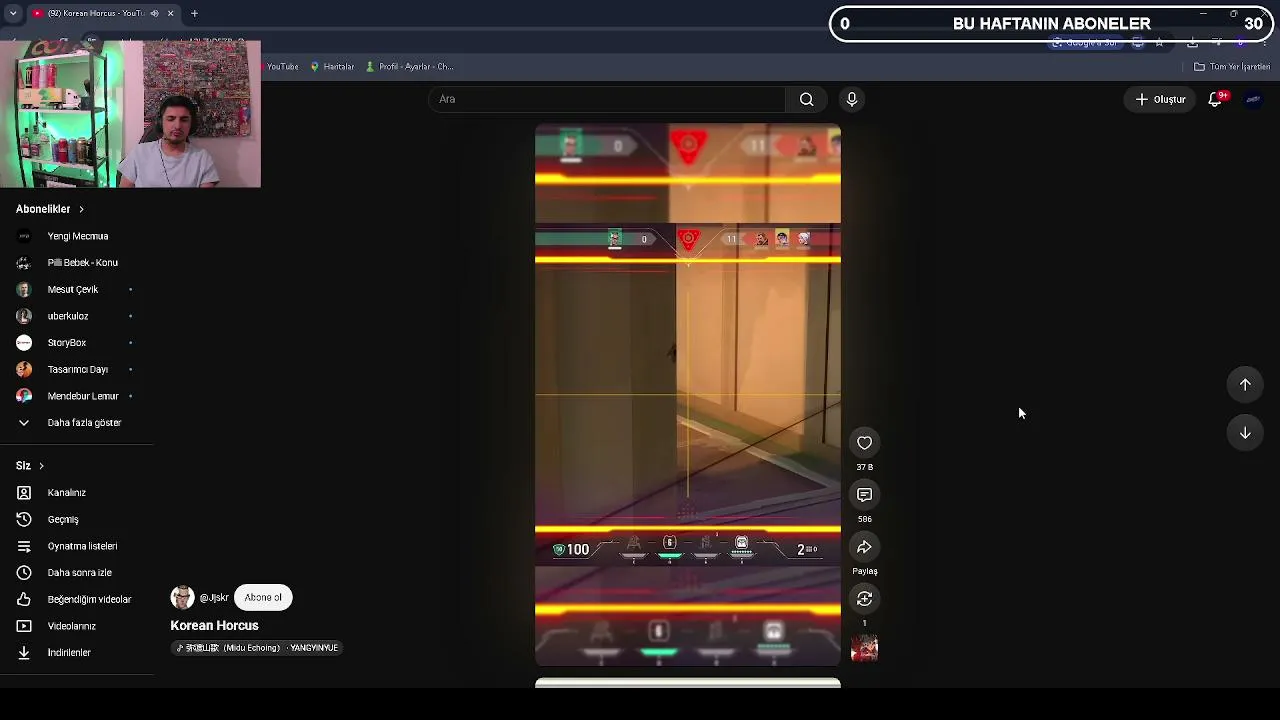
Task: Open Videolarınız
Action: click(77, 626)
